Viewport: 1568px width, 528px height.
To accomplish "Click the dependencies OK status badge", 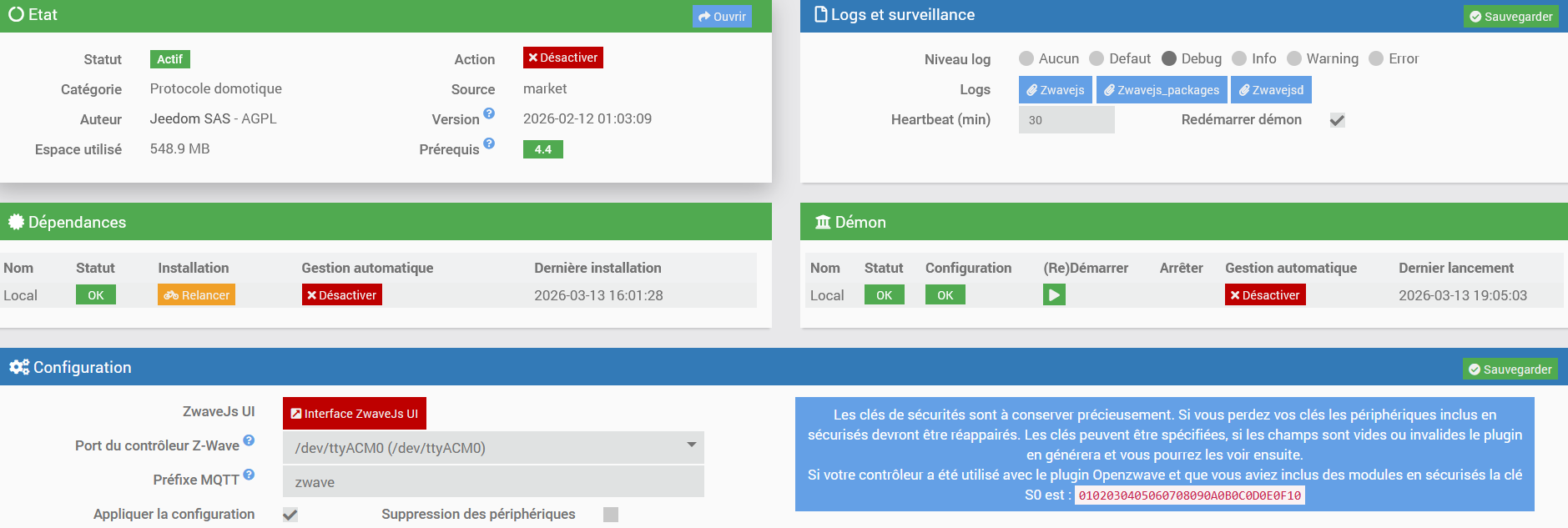I will [96, 295].
